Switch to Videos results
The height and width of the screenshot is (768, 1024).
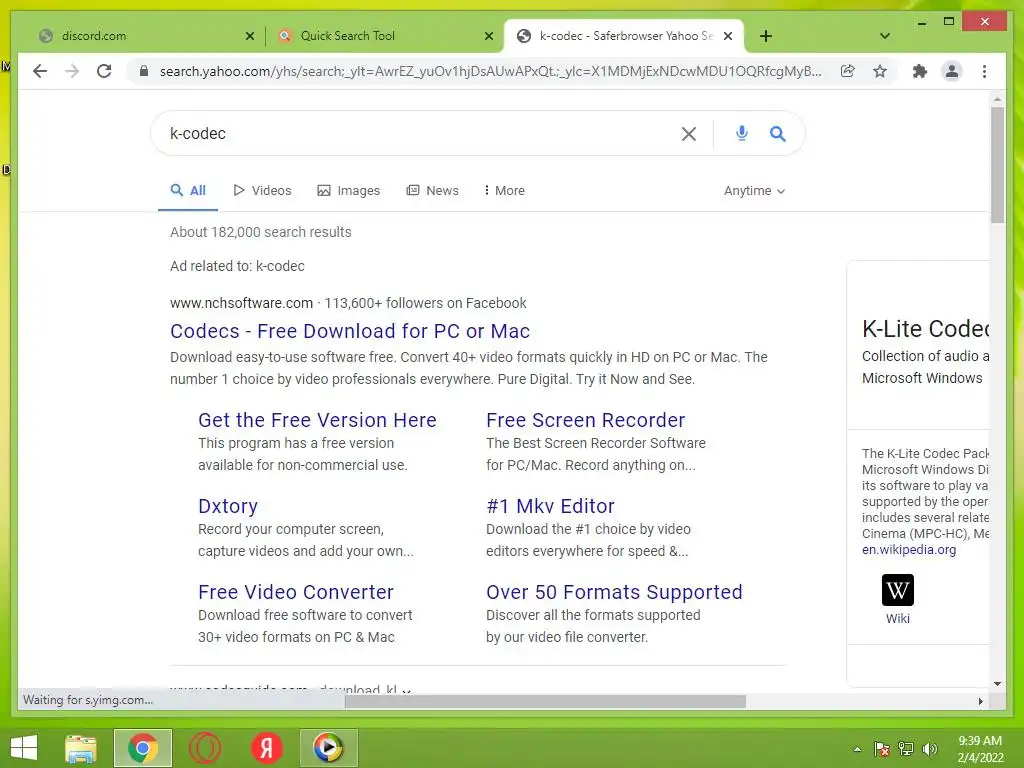click(263, 191)
